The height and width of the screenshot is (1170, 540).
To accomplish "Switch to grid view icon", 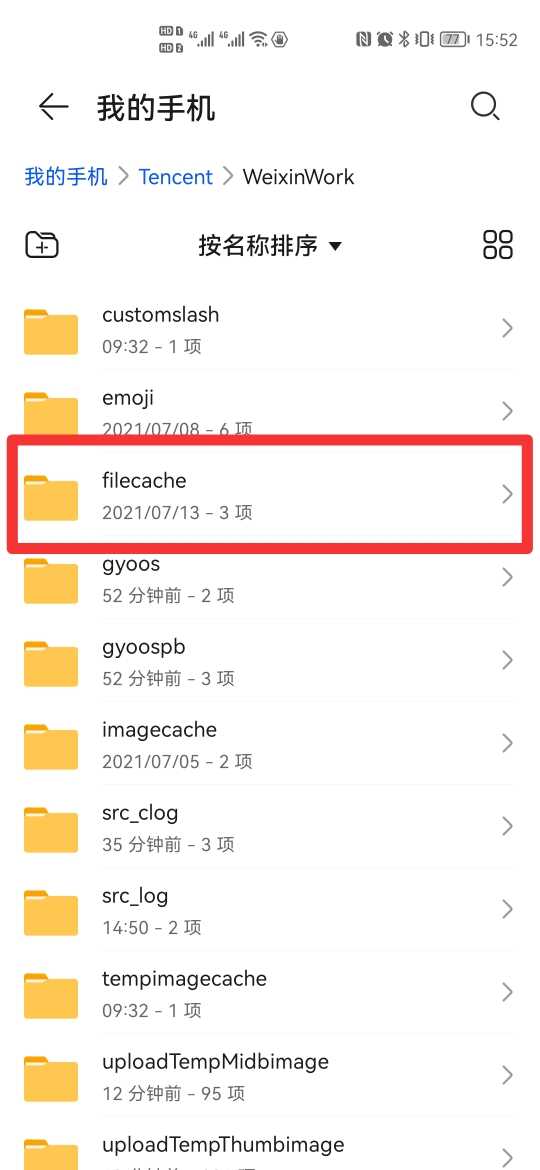I will pyautogui.click(x=497, y=244).
